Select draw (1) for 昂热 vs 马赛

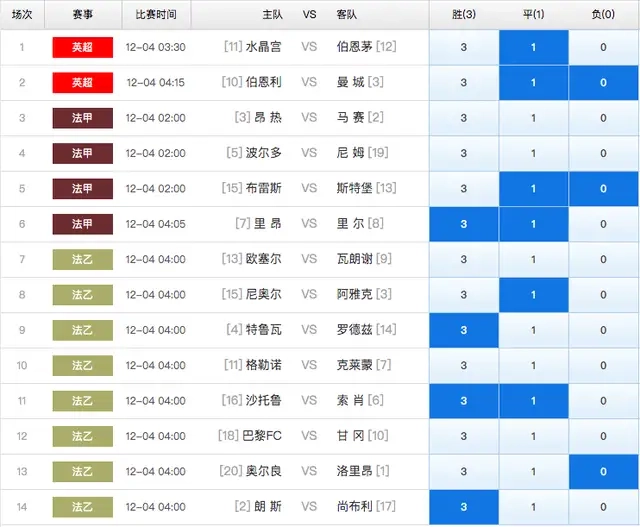tap(533, 118)
